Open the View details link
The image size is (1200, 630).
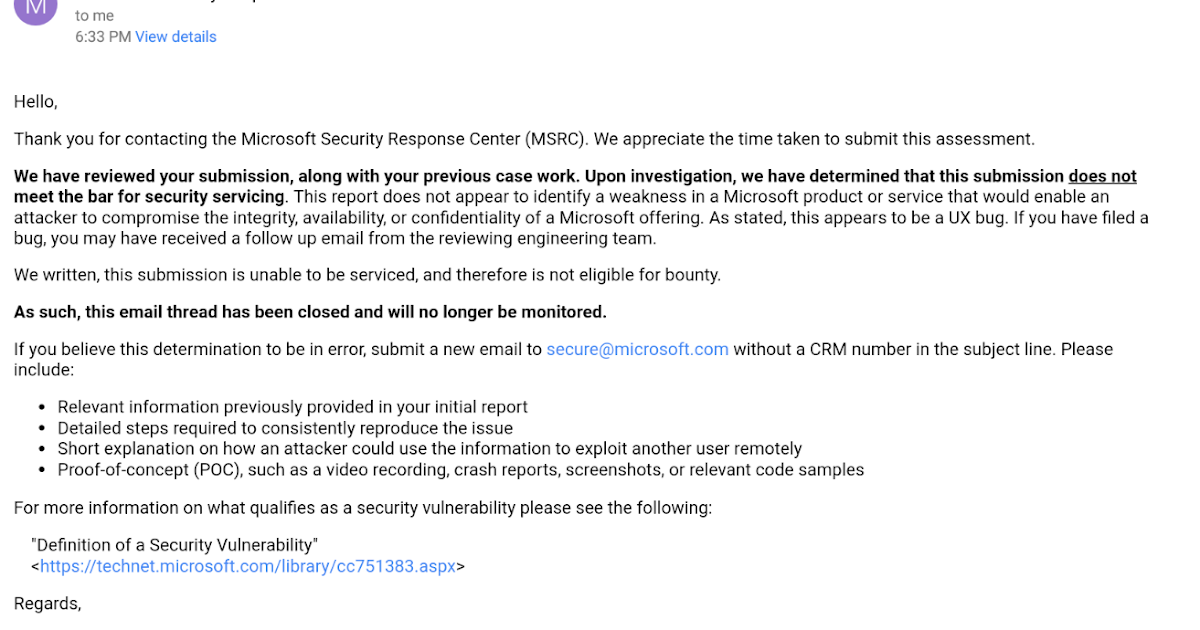tap(176, 37)
